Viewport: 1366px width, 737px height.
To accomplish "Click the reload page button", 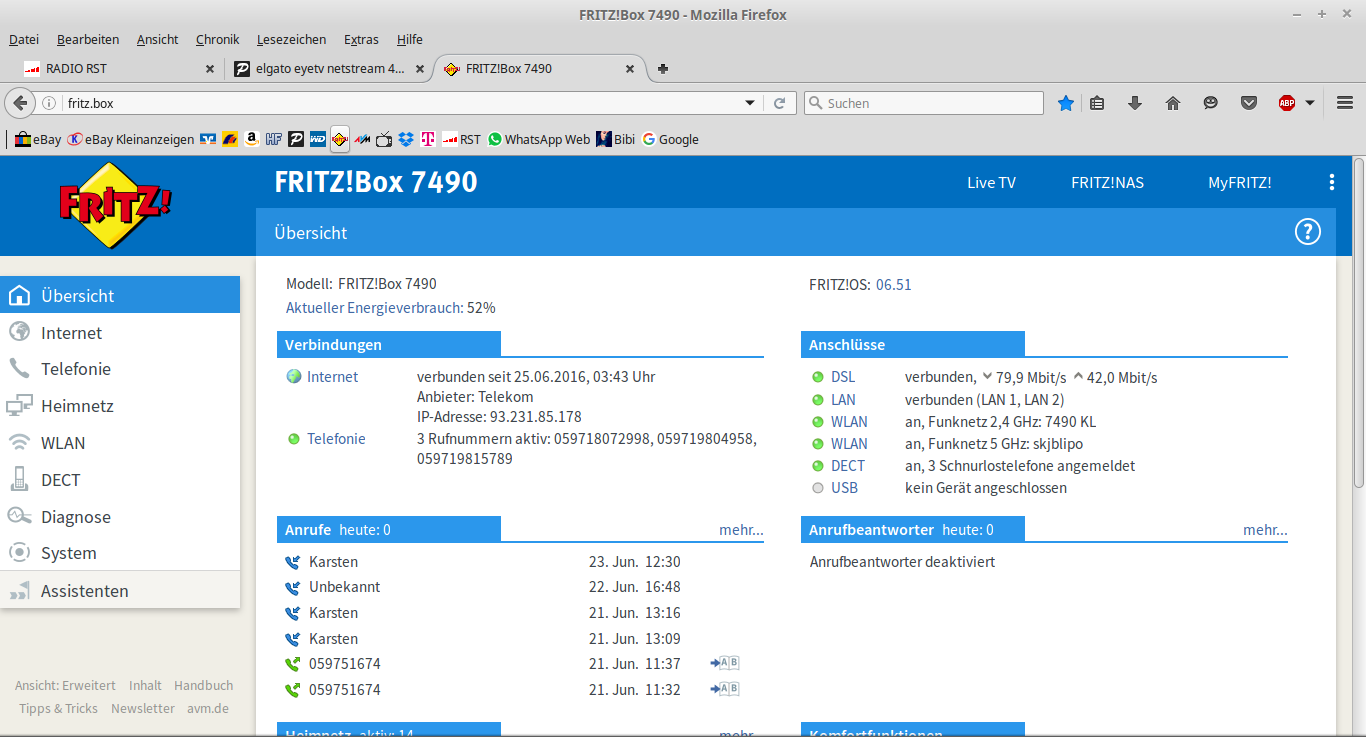I will [780, 103].
